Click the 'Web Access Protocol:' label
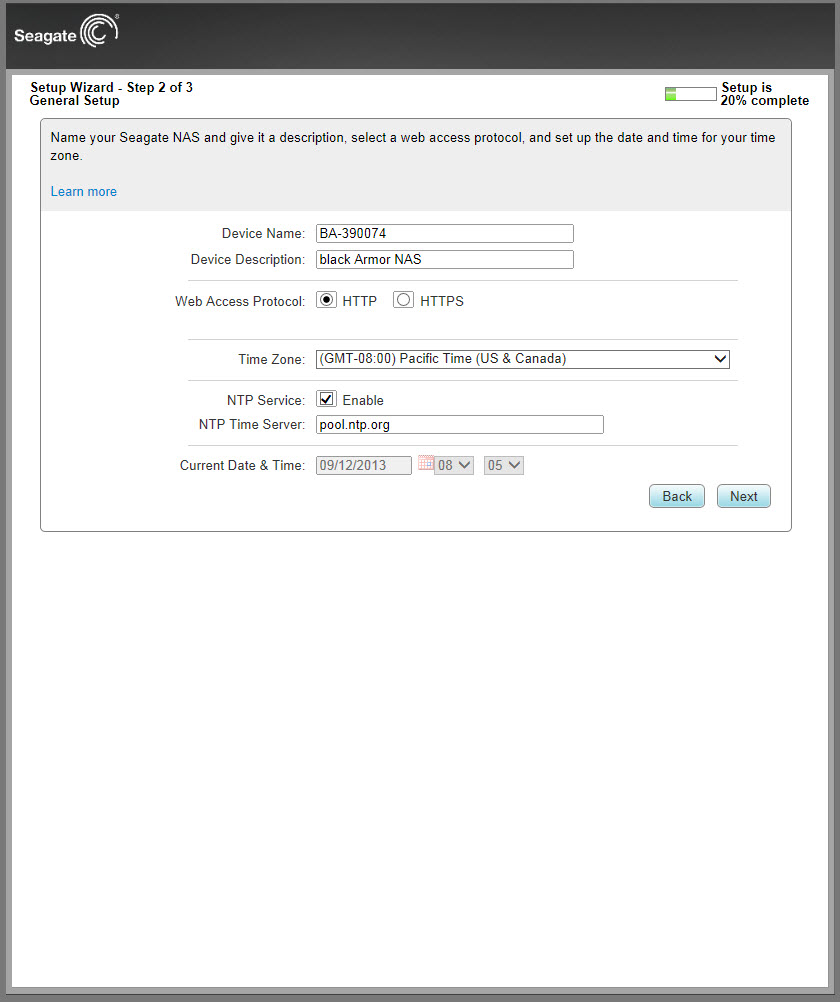840x1002 pixels. pyautogui.click(x=240, y=302)
